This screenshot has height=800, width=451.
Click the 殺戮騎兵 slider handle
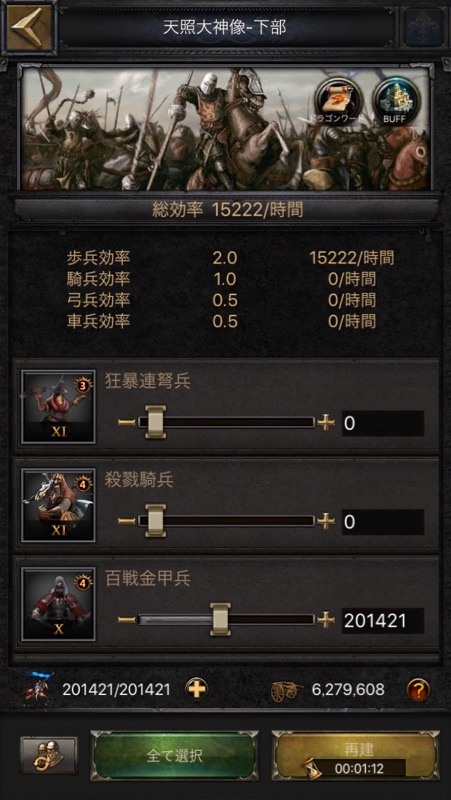point(155,521)
